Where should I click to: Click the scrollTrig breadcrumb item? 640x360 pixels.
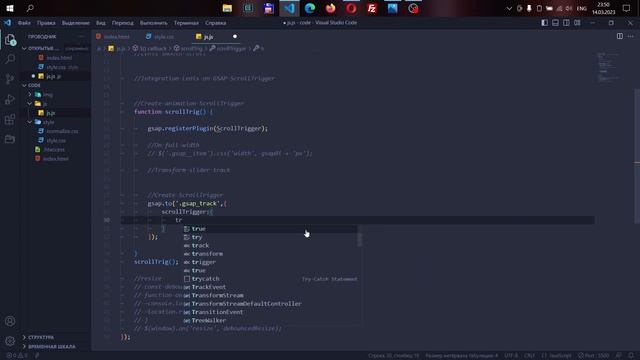click(189, 49)
